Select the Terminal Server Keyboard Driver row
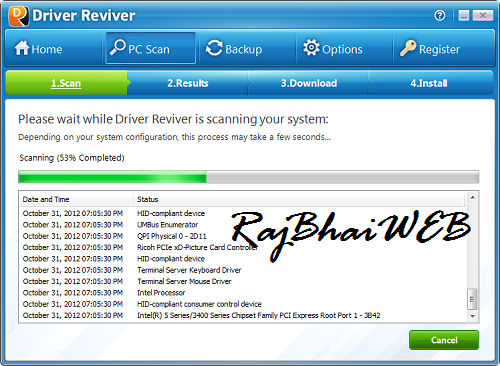The width and height of the screenshot is (500, 366). coord(243,270)
